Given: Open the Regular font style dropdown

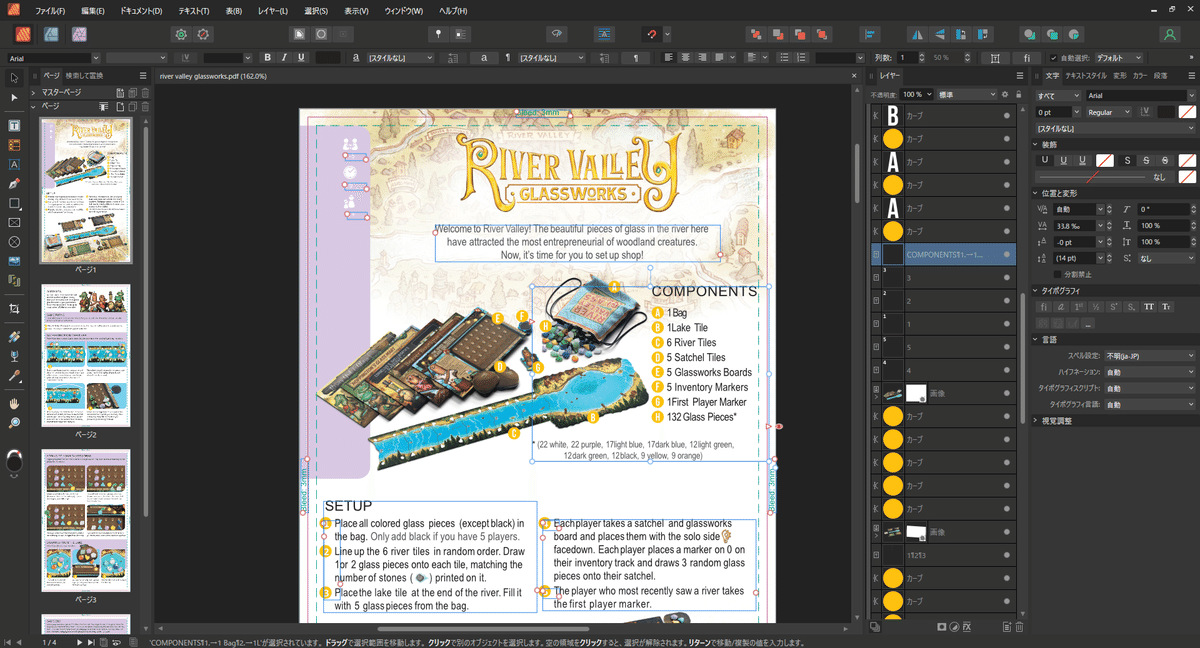Looking at the screenshot, I should tap(1107, 112).
